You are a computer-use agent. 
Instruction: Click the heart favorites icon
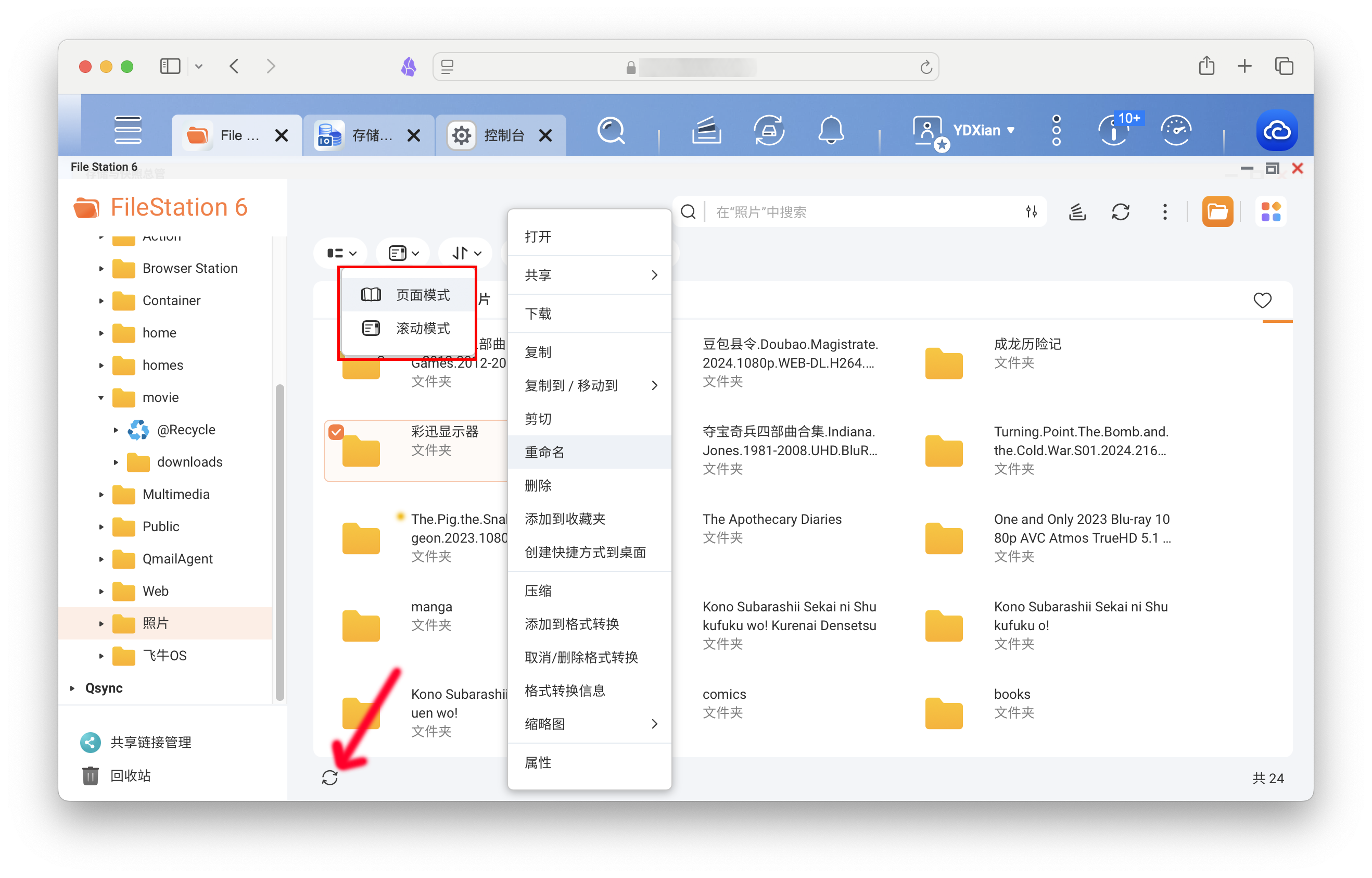[x=1262, y=300]
